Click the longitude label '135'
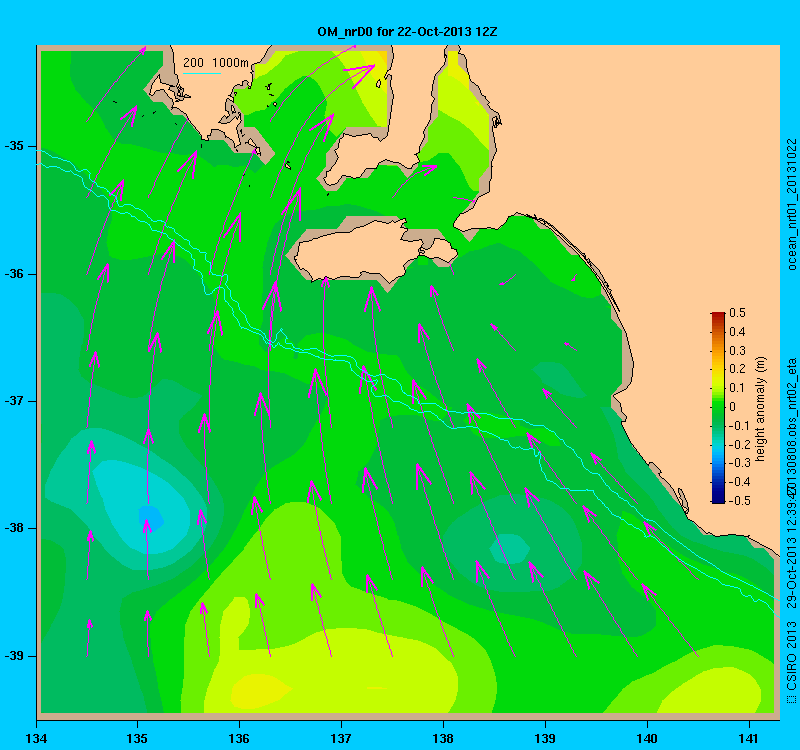 coord(137,738)
